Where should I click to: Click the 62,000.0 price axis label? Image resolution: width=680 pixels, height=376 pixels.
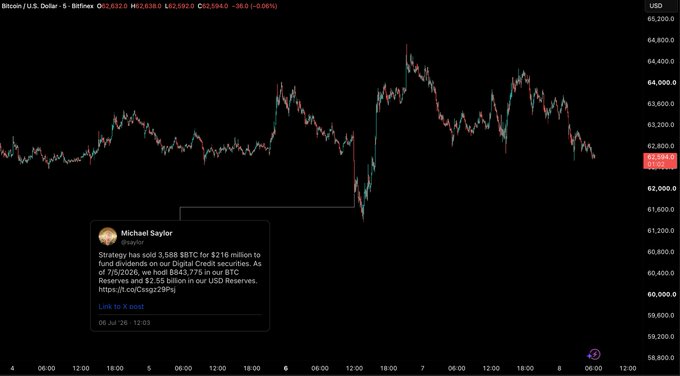pyautogui.click(x=661, y=189)
